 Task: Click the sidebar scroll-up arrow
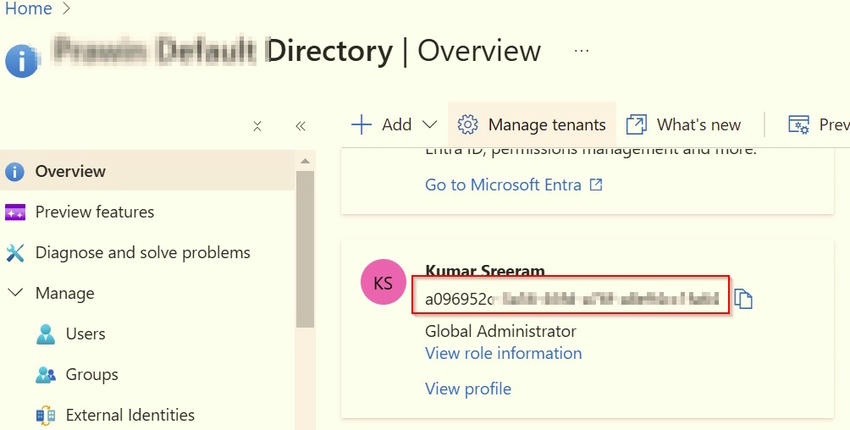click(305, 161)
